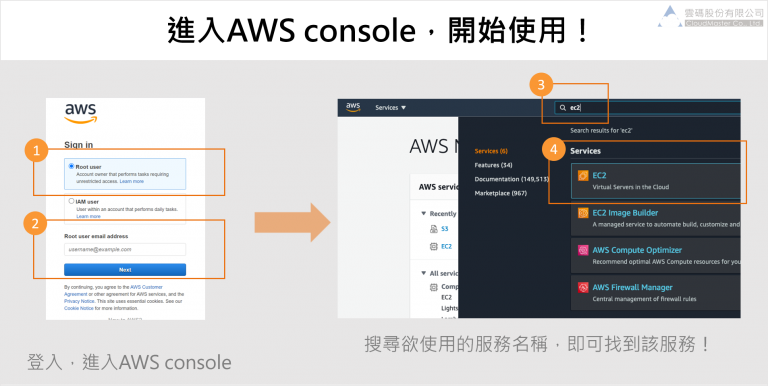Open the Privacy Notice link
This screenshot has height=386, width=768.
point(79,301)
